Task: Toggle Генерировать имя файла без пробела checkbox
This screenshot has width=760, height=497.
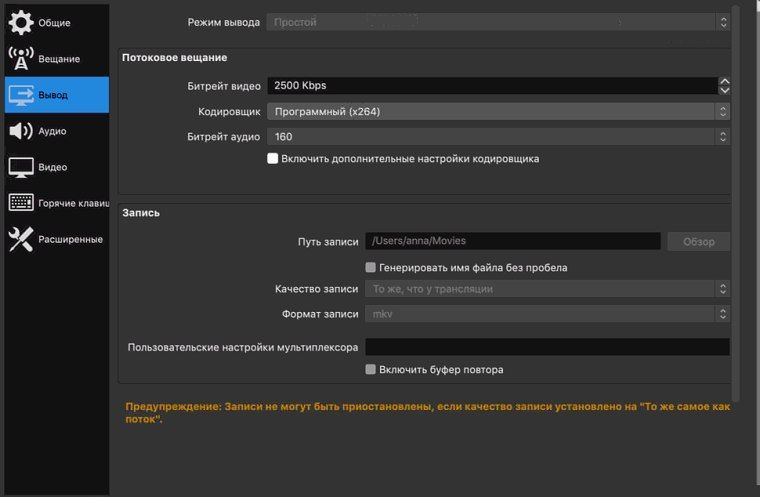Action: (370, 267)
